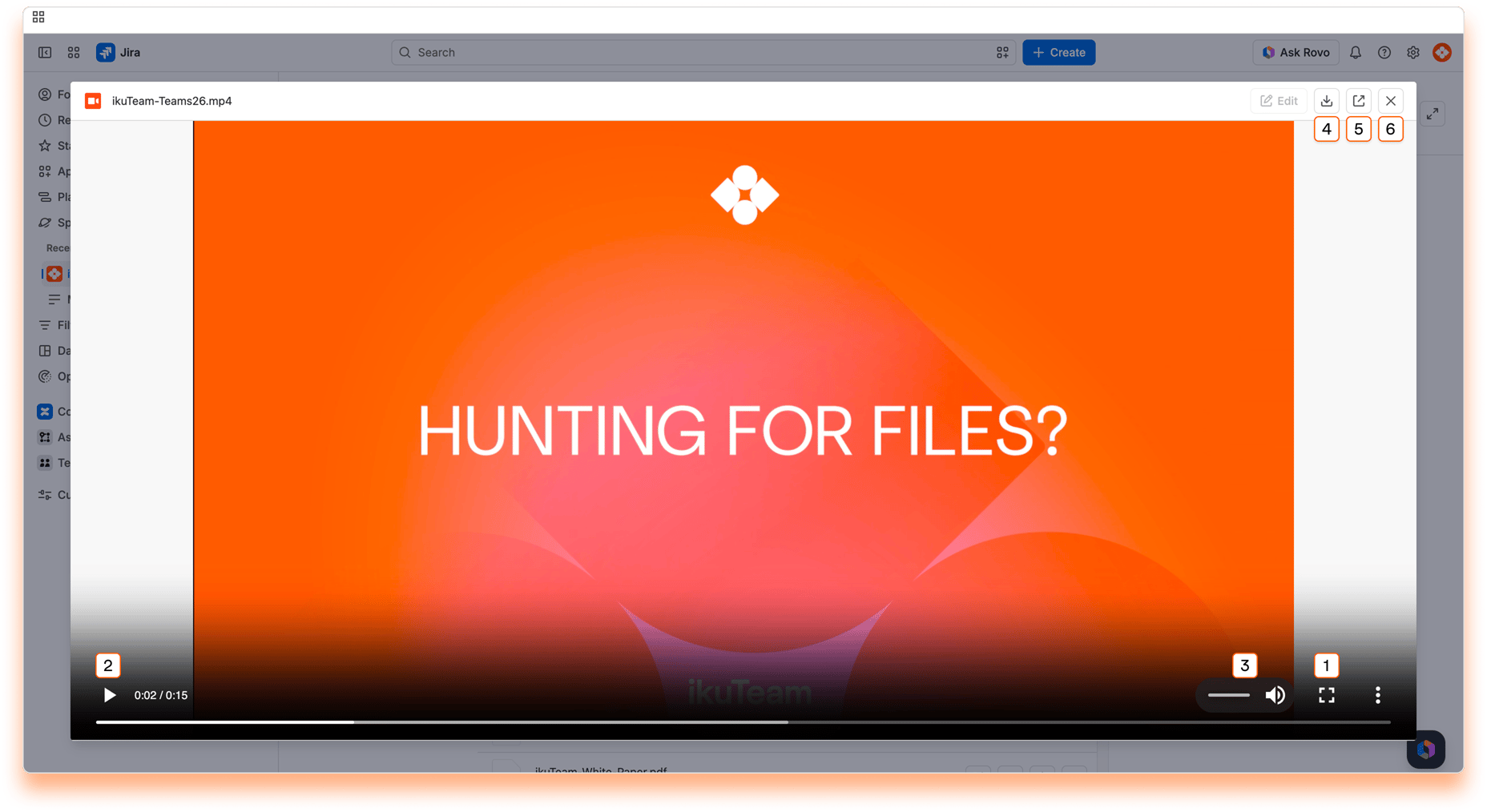Adjust the video volume slider
Viewport: 1487px width, 812px height.
1229,695
